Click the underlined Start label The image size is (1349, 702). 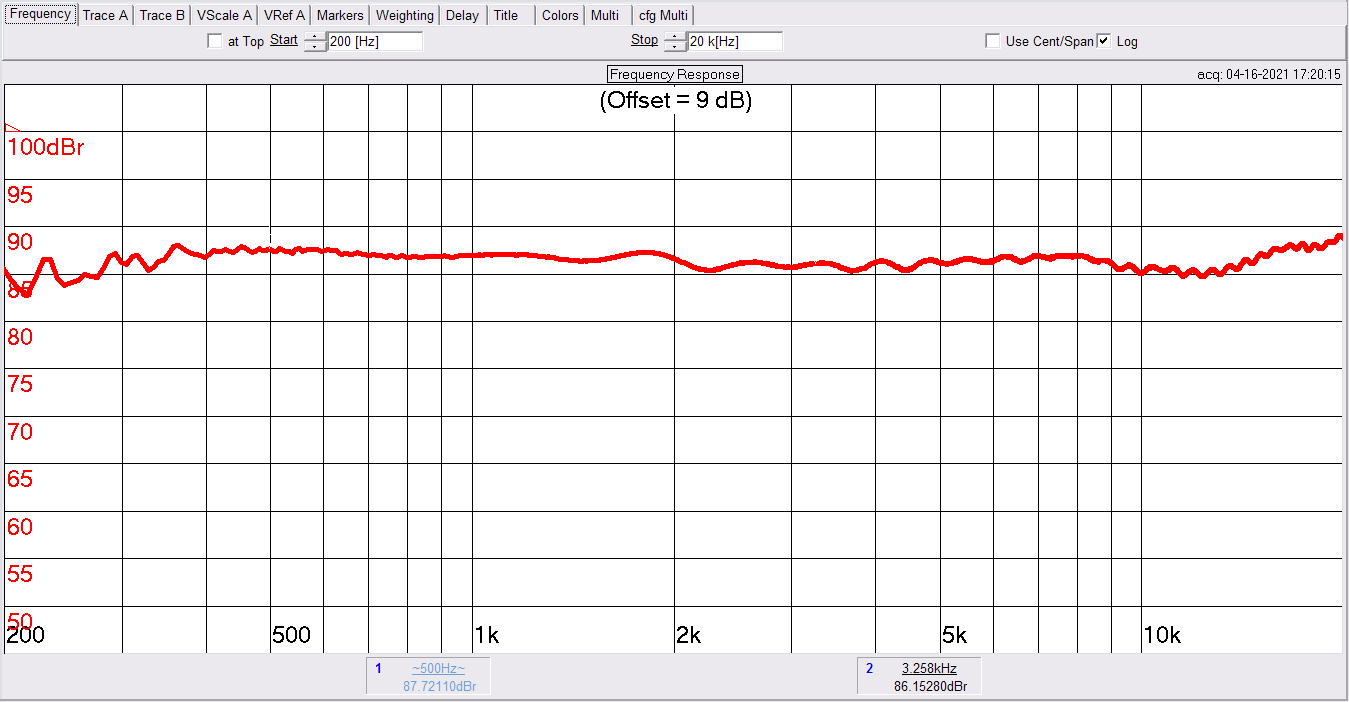(x=284, y=40)
